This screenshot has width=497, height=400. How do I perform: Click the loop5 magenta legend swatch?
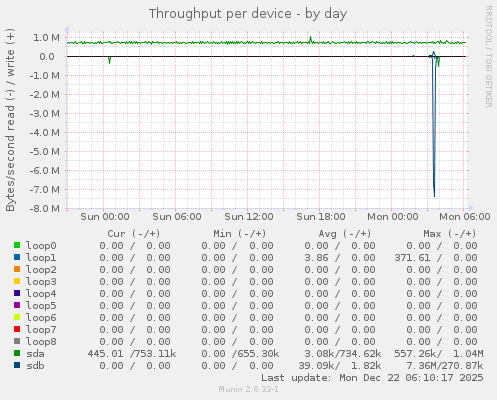click(x=17, y=305)
